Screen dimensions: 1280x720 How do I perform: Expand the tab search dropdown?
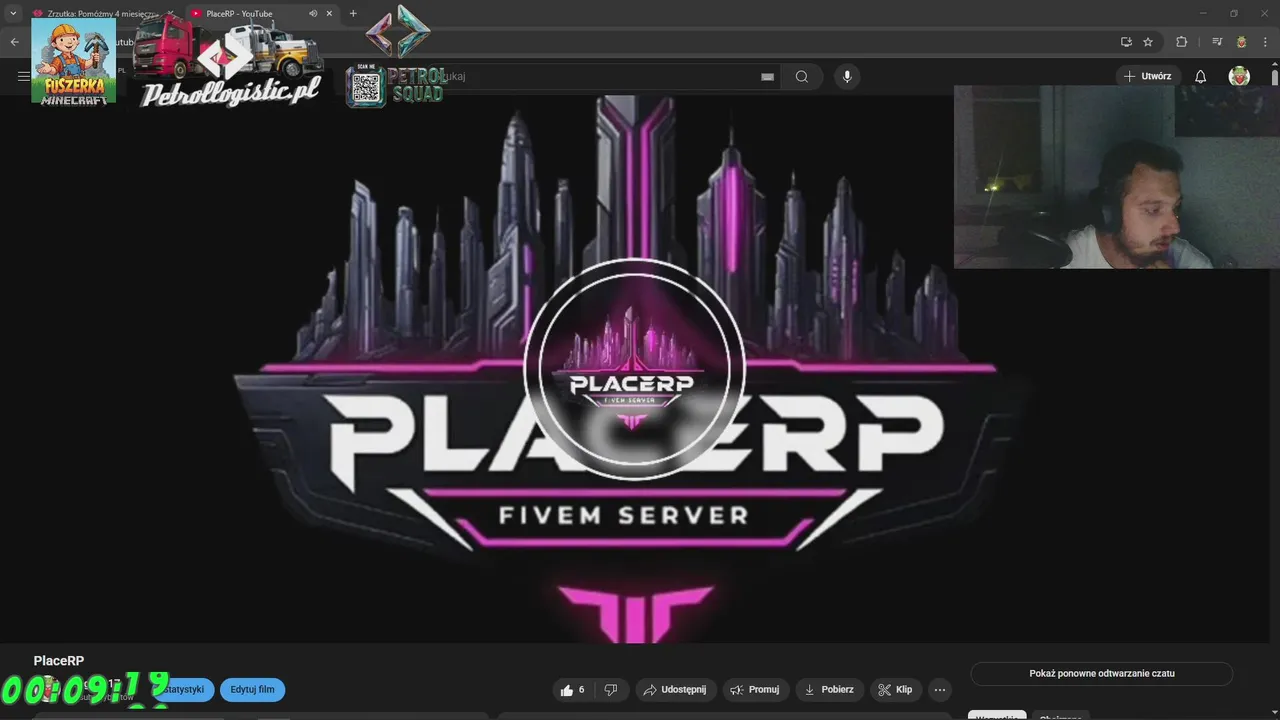click(13, 14)
